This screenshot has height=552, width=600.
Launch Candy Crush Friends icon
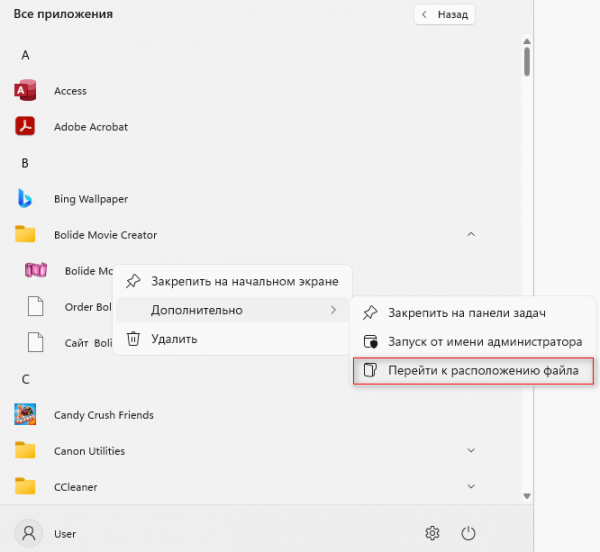(x=25, y=414)
